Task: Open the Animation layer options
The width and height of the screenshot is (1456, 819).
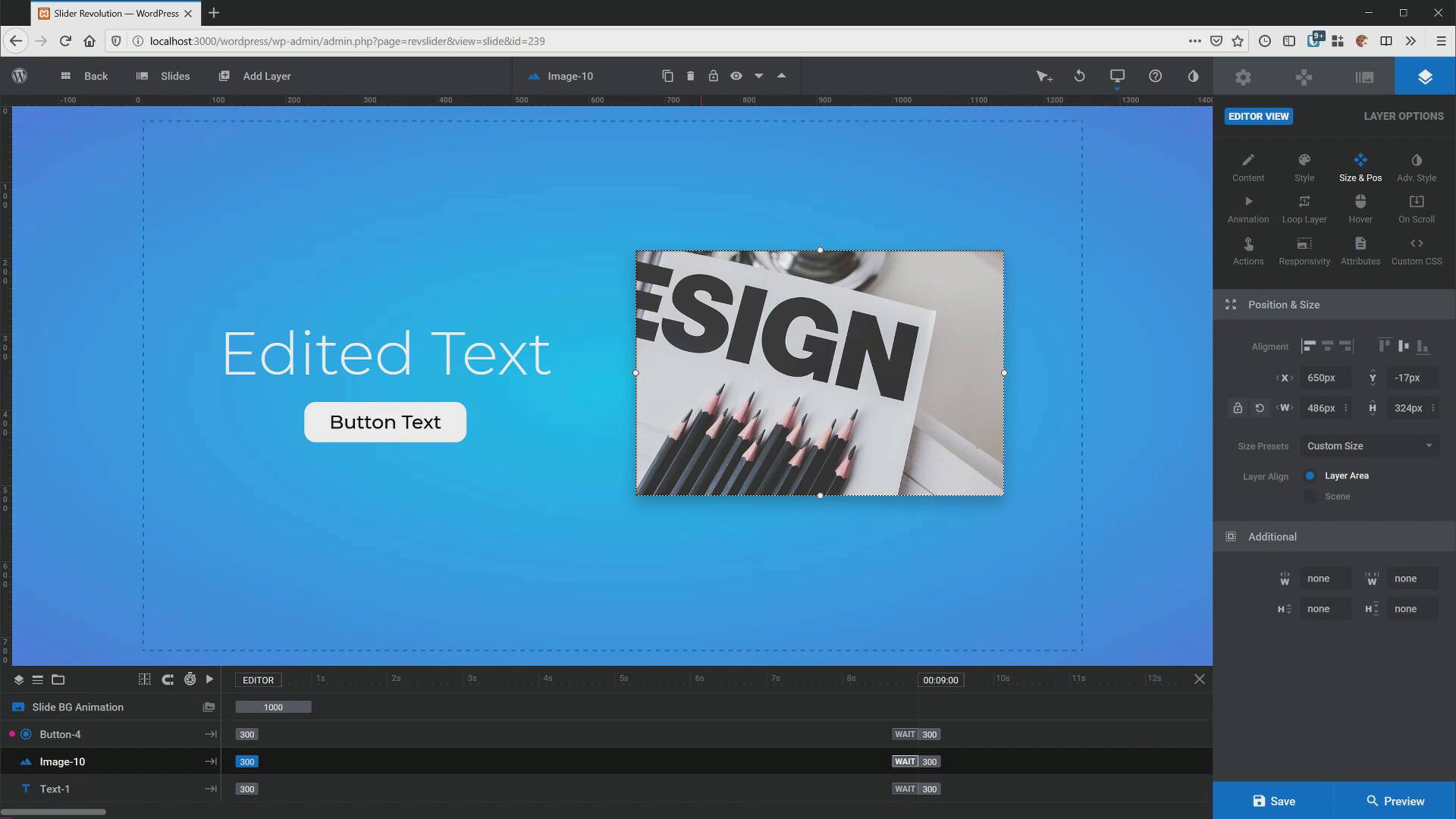Action: 1247,209
